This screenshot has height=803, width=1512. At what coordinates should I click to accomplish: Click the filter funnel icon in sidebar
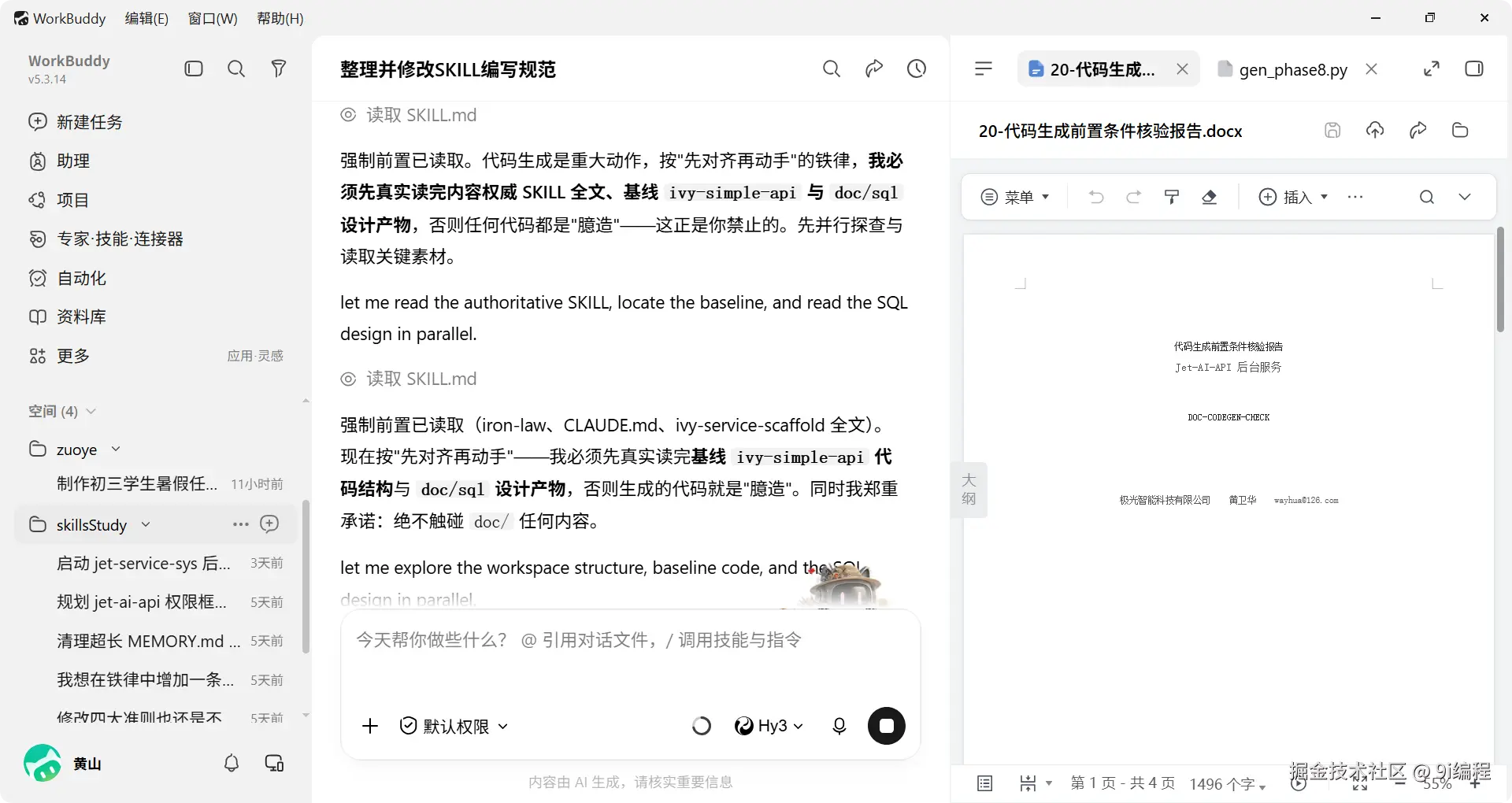coord(278,69)
